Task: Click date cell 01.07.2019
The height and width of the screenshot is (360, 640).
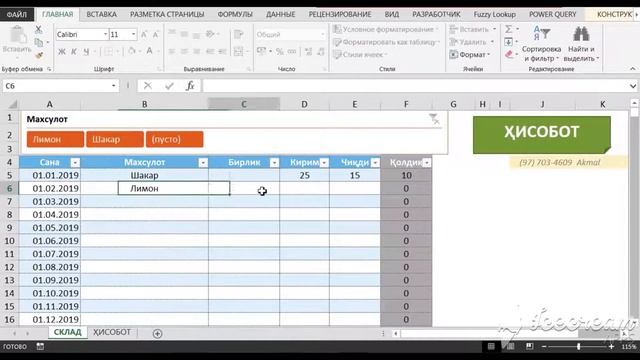Action: pyautogui.click(x=50, y=254)
